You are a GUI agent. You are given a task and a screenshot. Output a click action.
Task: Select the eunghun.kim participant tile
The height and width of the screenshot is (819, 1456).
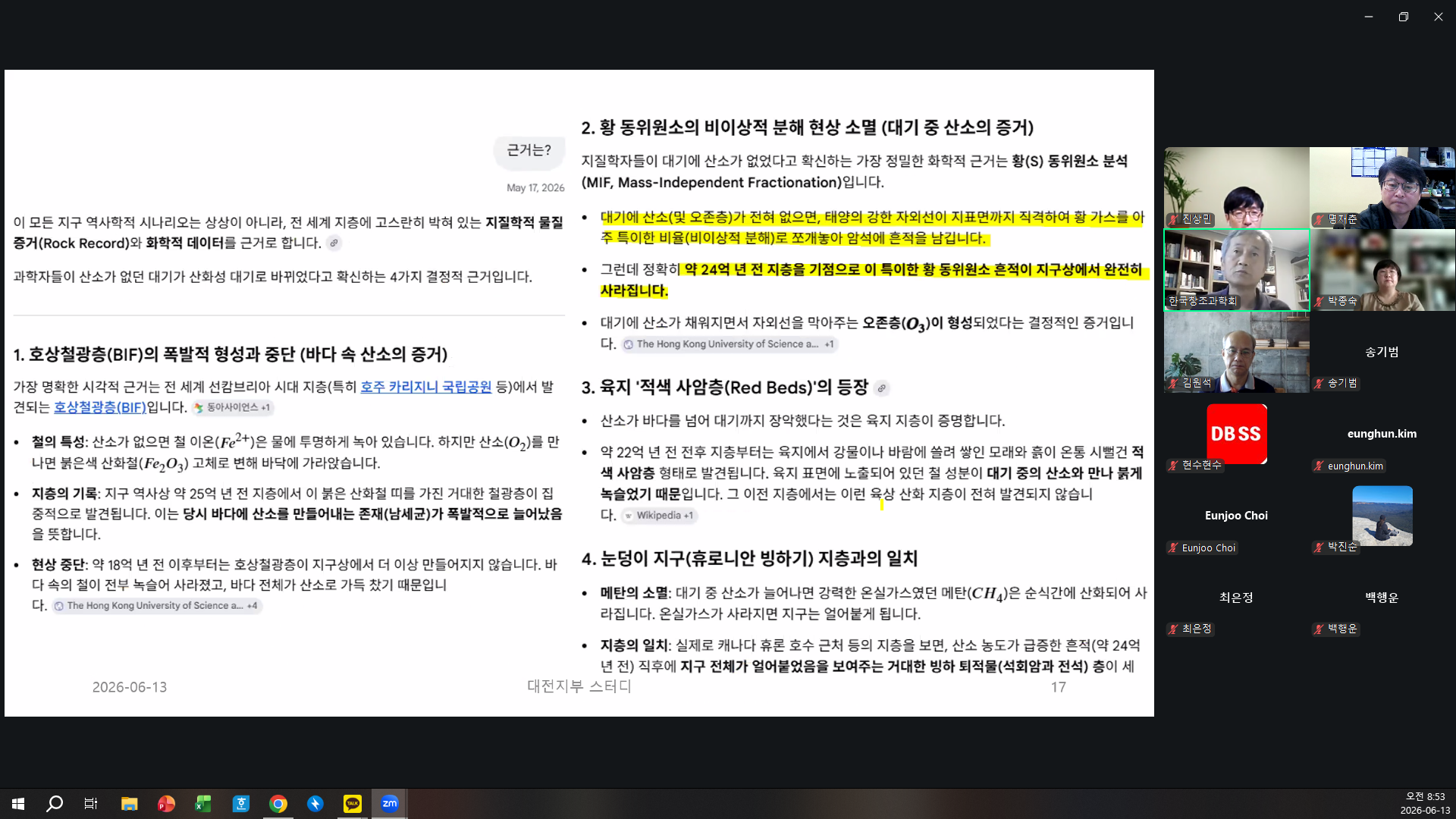tap(1382, 434)
